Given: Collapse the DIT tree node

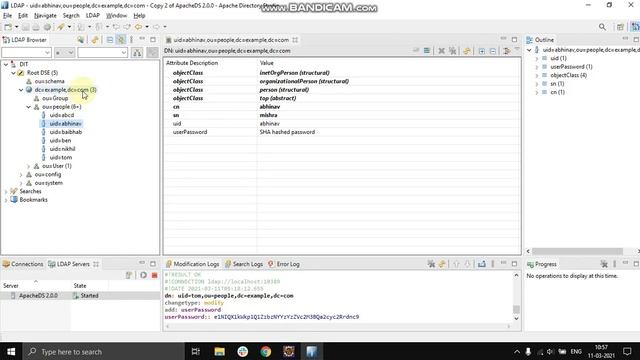Looking at the screenshot, I should (x=6, y=64).
